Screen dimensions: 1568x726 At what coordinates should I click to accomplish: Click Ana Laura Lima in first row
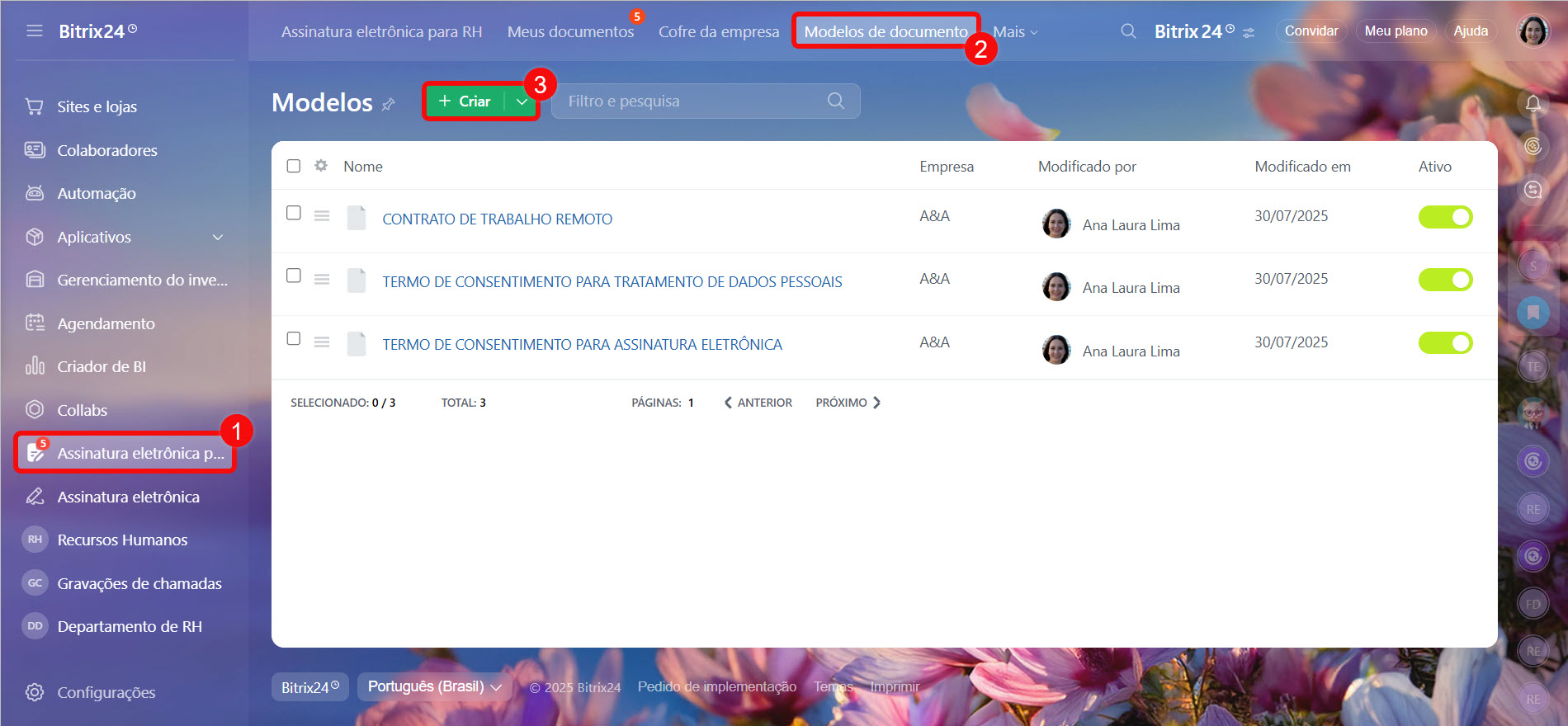[x=1131, y=224]
